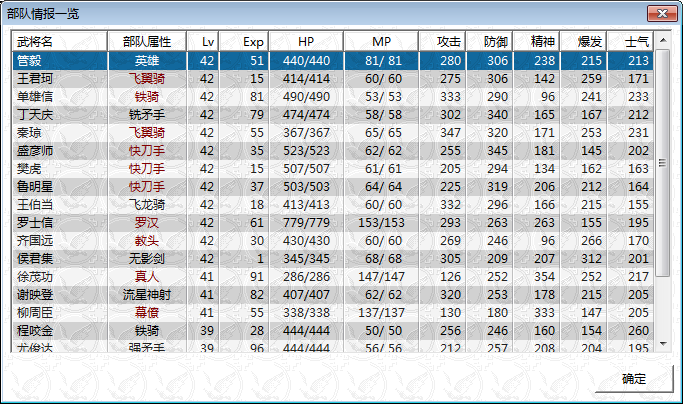The width and height of the screenshot is (683, 404).
Task: Click MP value 153/153
Action: [382, 223]
